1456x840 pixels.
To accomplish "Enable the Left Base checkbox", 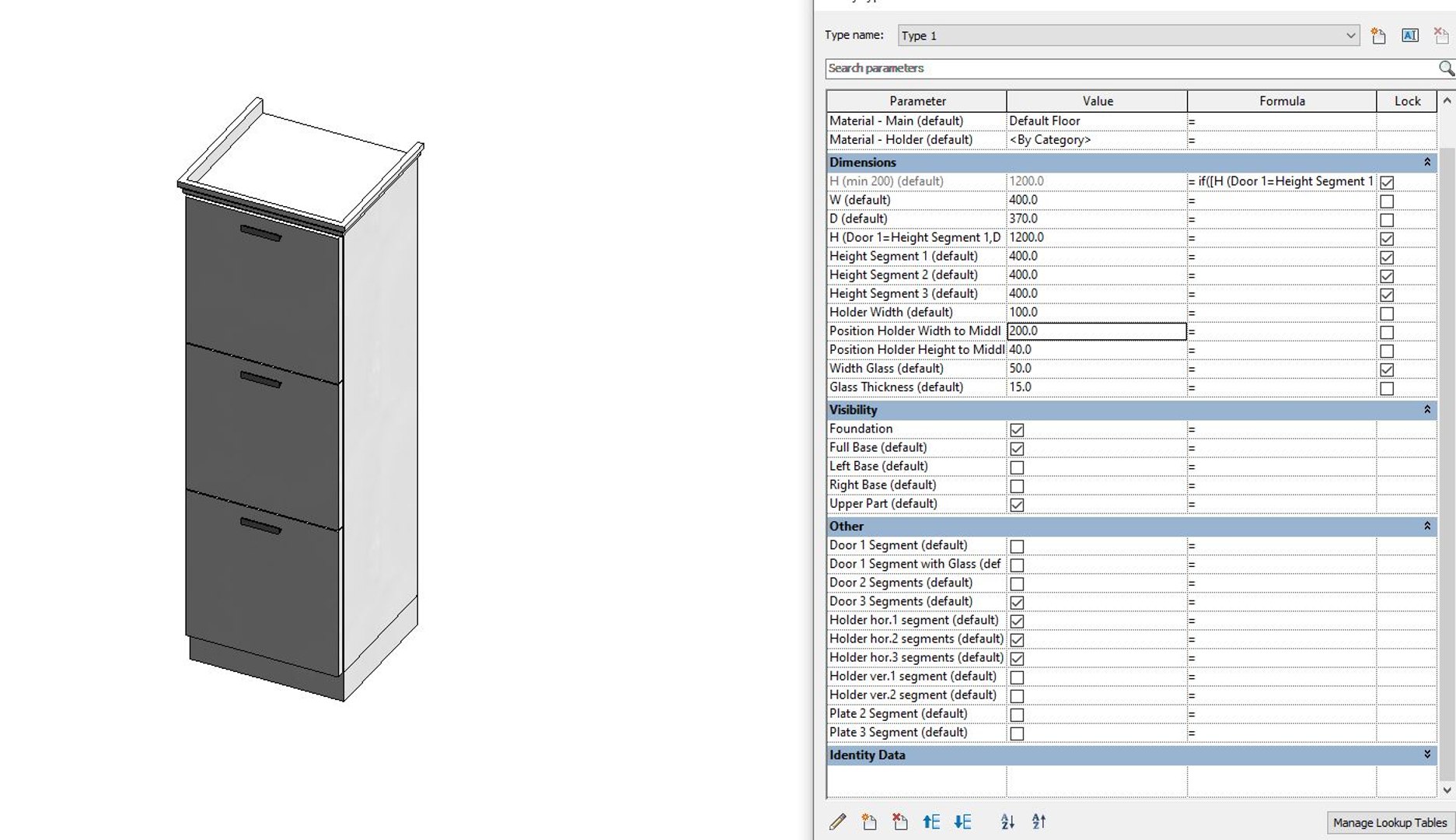I will pyautogui.click(x=1017, y=467).
